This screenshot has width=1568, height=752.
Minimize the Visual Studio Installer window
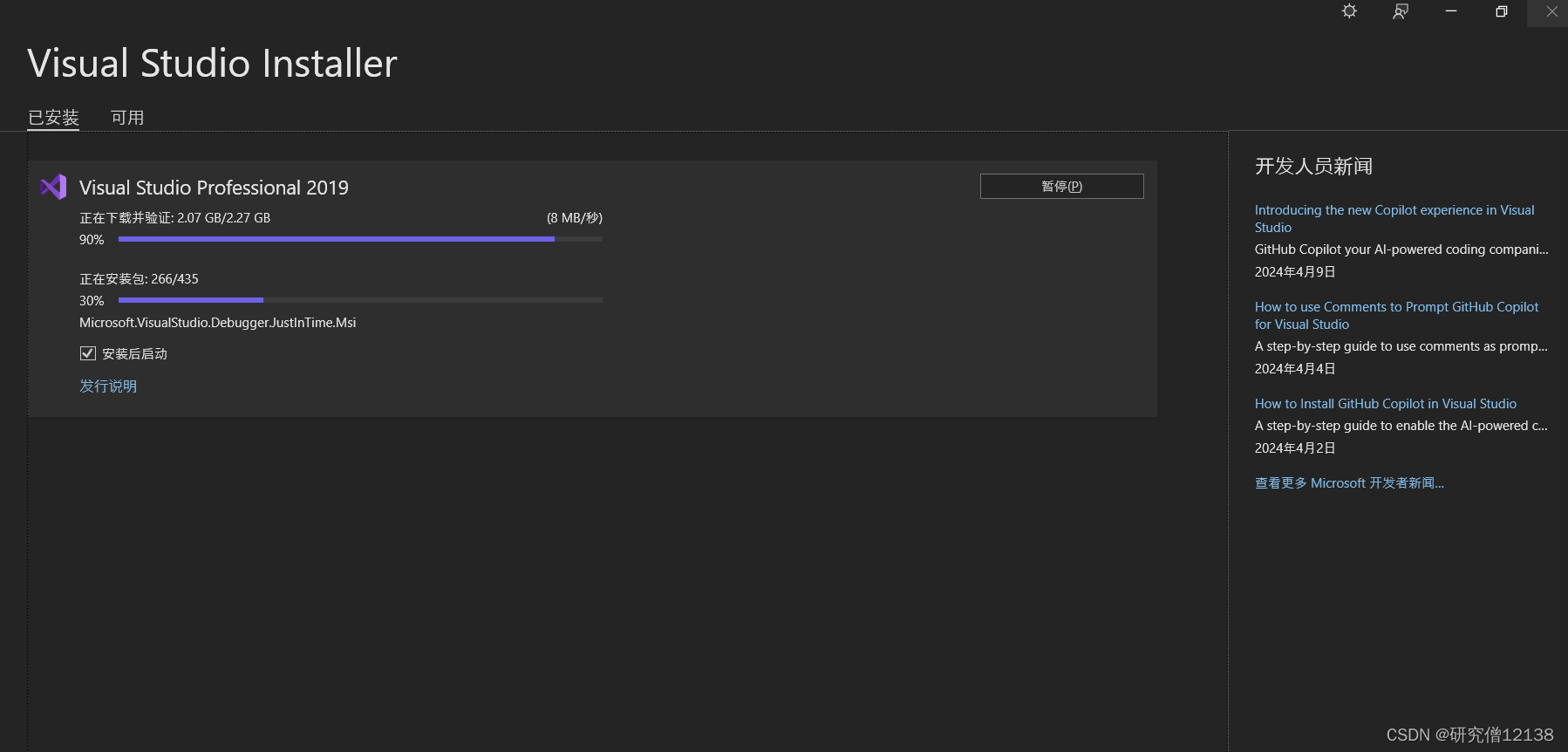(1451, 11)
